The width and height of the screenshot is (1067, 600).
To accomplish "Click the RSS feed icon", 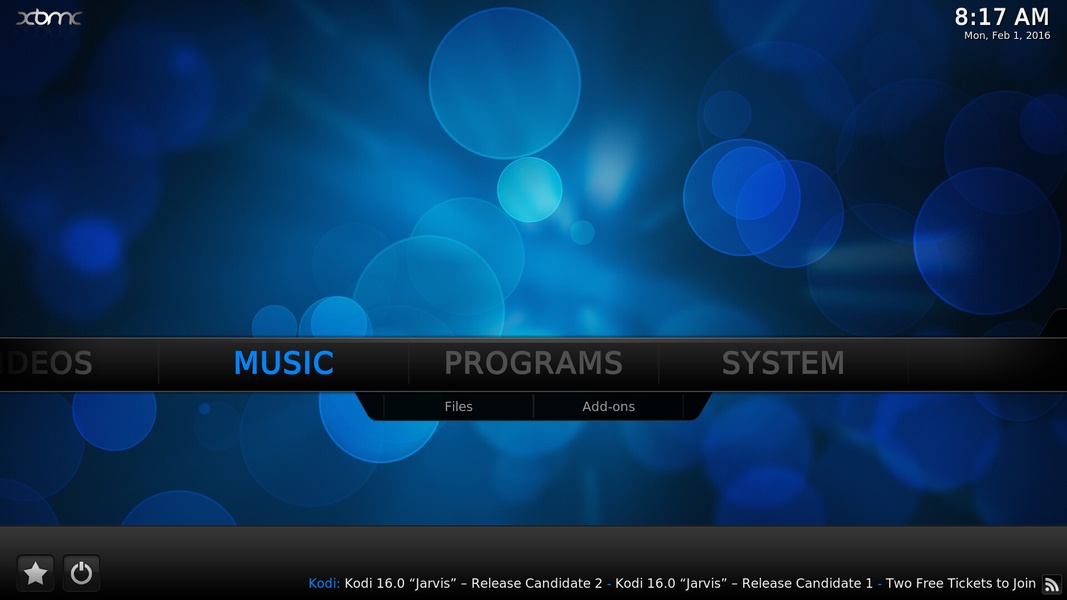I will (1052, 584).
